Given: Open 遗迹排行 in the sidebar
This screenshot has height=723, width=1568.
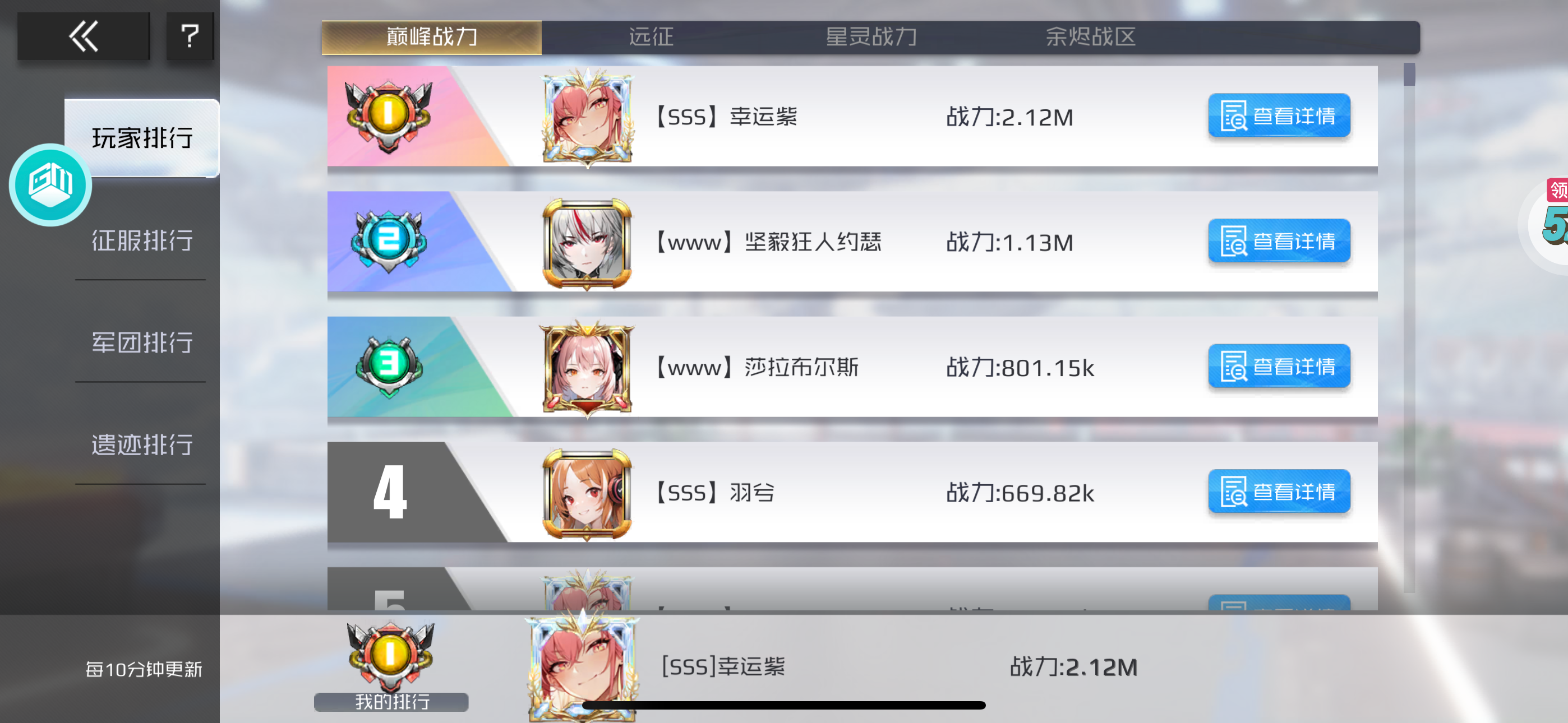Looking at the screenshot, I should (x=142, y=444).
